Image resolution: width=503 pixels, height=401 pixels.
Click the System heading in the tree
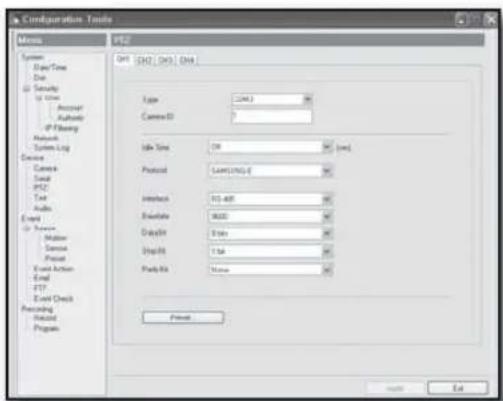pos(32,57)
